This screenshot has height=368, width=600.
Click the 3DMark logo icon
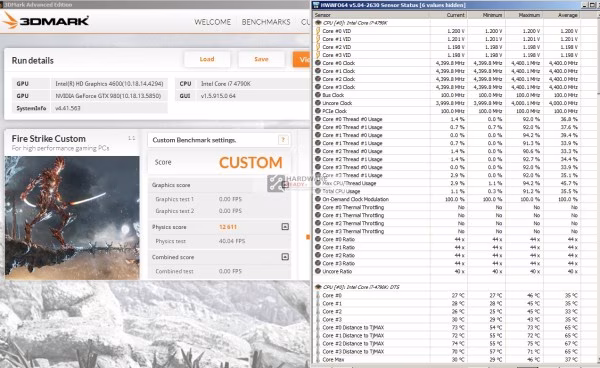(x=10, y=20)
